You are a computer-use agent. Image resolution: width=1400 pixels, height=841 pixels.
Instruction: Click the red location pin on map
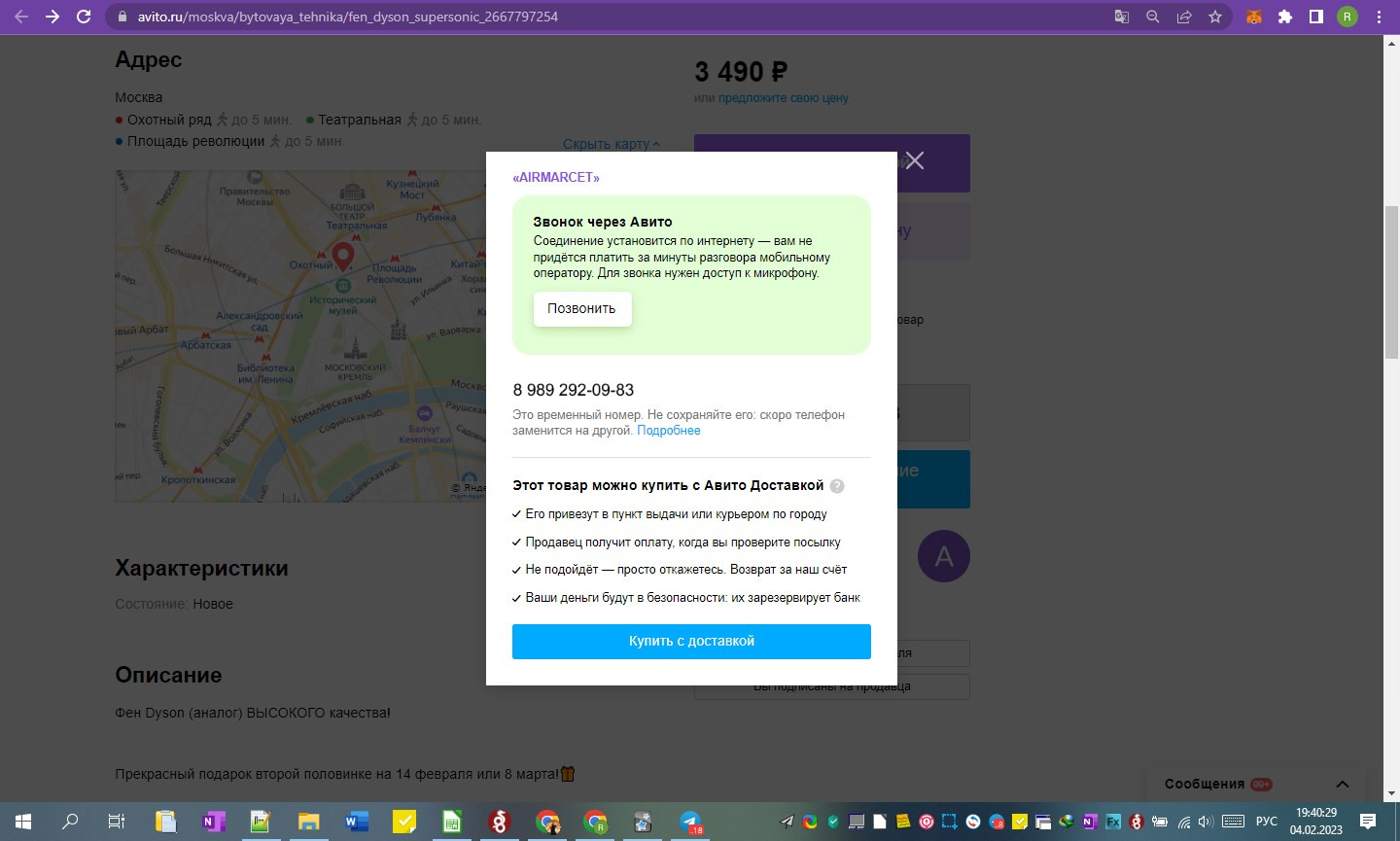342,257
